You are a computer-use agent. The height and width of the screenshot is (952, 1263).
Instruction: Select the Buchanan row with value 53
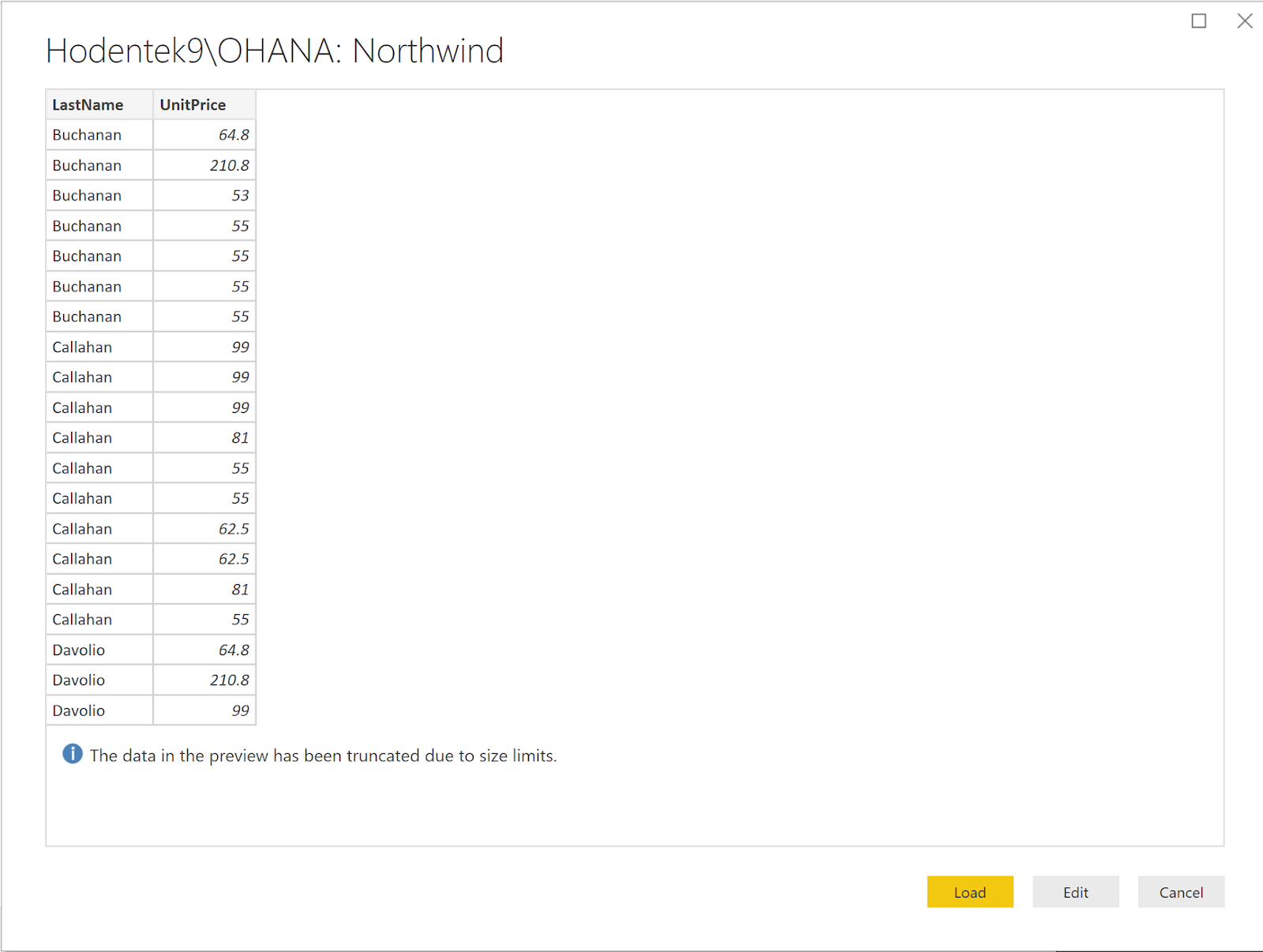[x=87, y=195]
